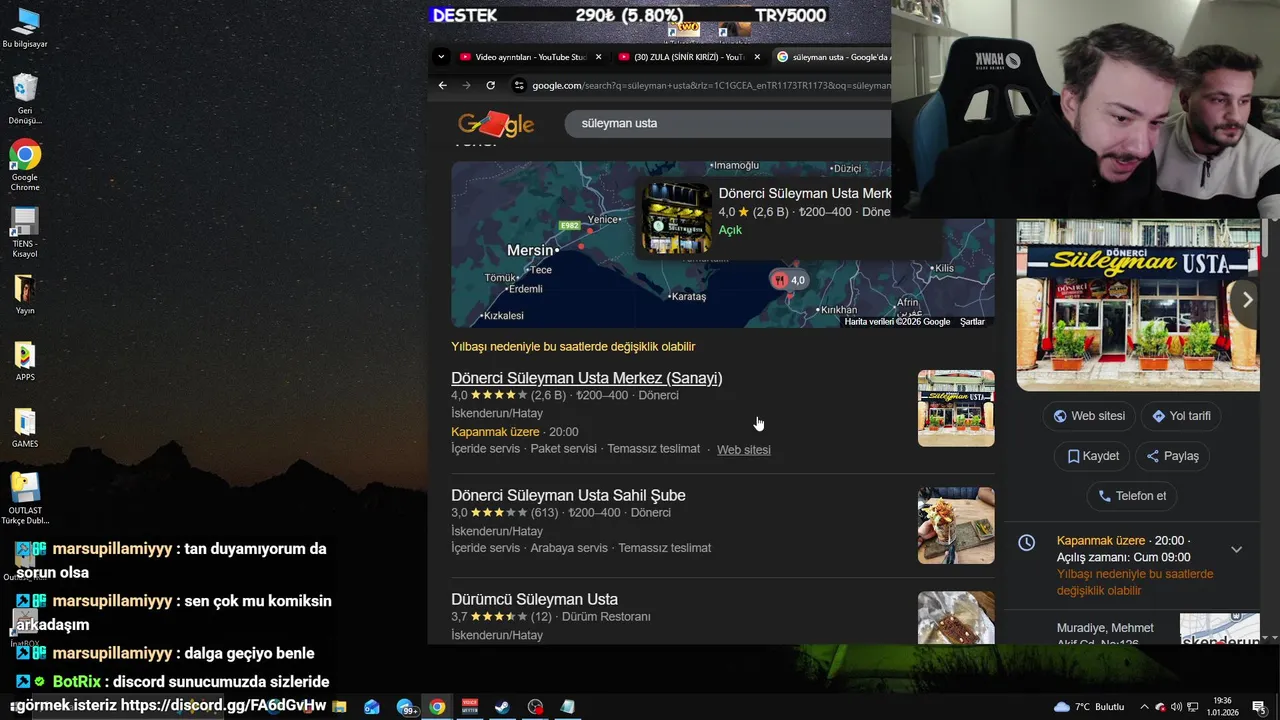This screenshot has width=1280, height=720.
Task: Expand opening hours details chevron
Action: 1237,549
